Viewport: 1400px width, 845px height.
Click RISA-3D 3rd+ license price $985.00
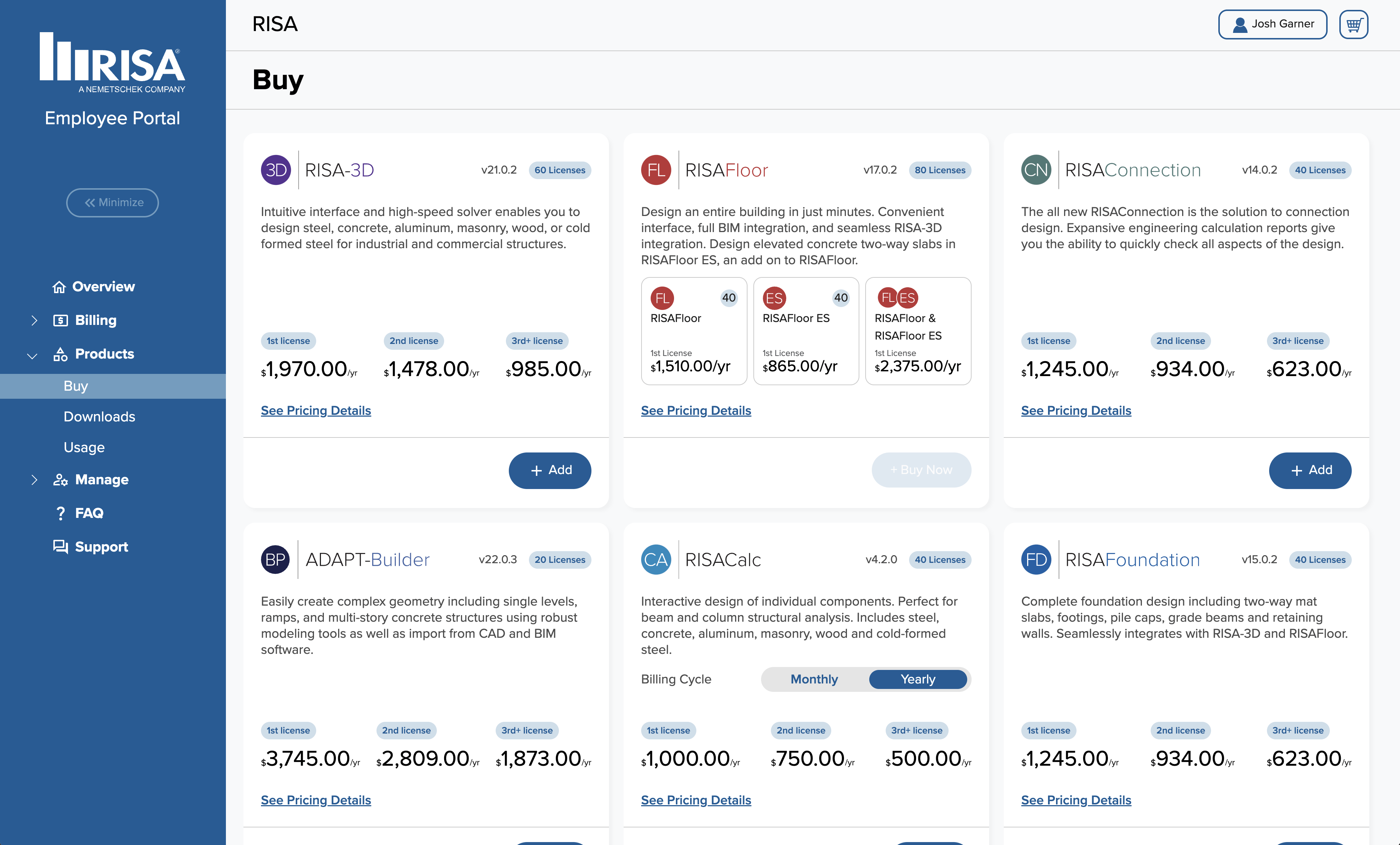coord(548,370)
